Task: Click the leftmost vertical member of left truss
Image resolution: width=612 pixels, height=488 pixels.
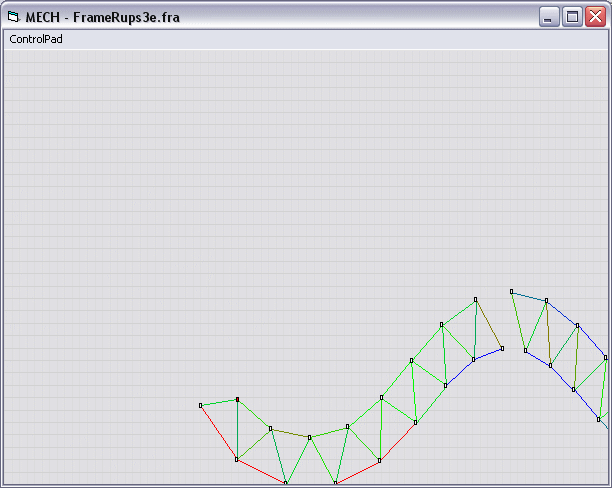Action: tap(237, 430)
